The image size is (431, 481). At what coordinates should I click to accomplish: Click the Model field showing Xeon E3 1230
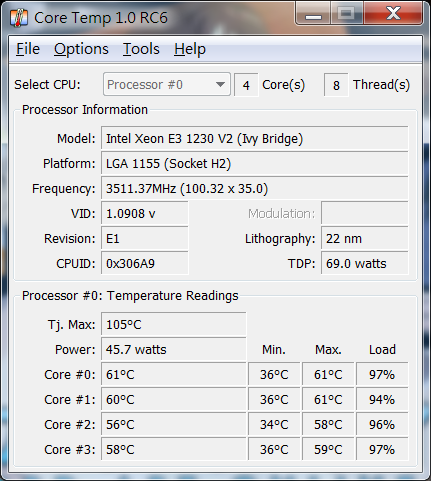255,138
